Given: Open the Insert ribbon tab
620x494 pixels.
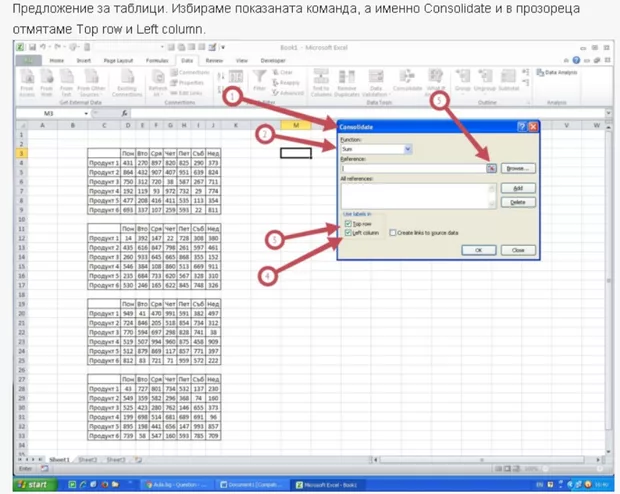Looking at the screenshot, I should click(x=83, y=61).
